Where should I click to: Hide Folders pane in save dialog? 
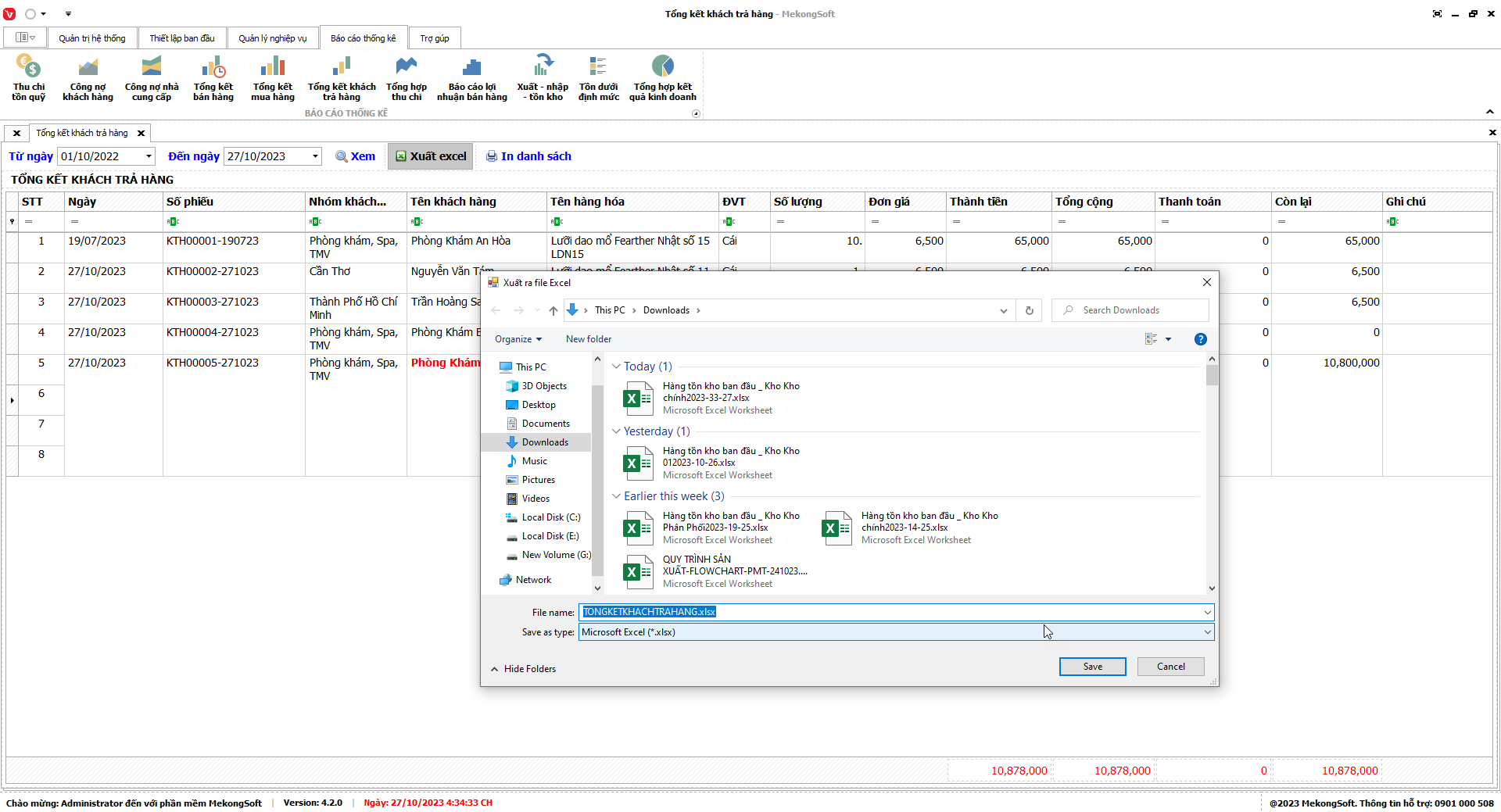(x=523, y=669)
